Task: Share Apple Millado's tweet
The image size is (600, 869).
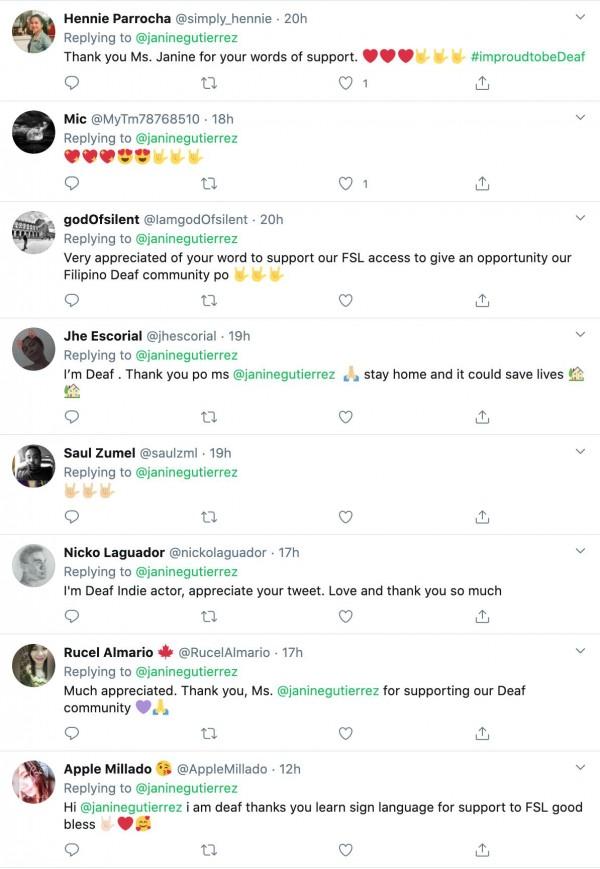Action: (x=482, y=850)
